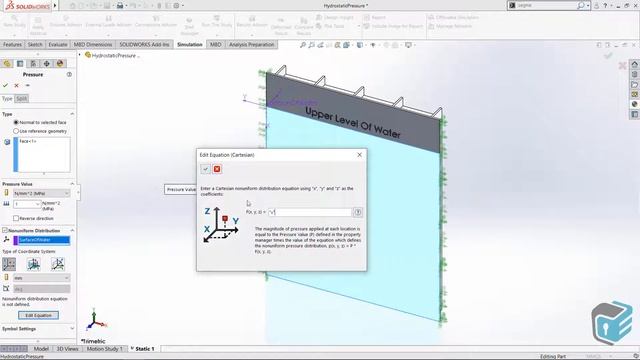Collapse the Pressure Value section

(72, 184)
